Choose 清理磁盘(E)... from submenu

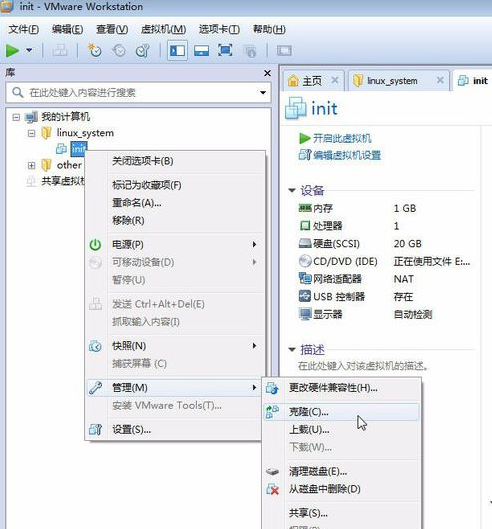coord(341,471)
